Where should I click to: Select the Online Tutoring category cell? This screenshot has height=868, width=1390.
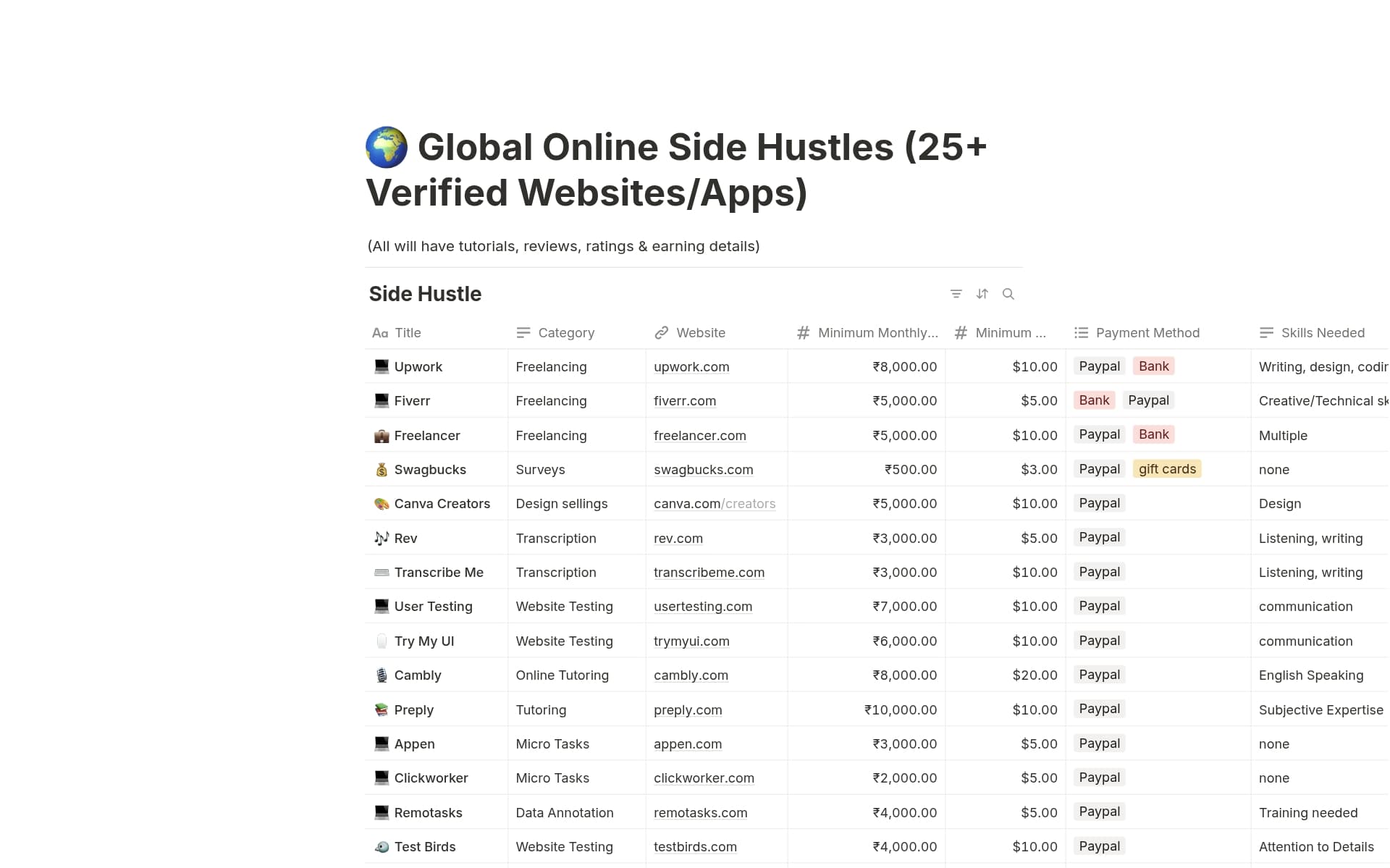click(x=576, y=675)
